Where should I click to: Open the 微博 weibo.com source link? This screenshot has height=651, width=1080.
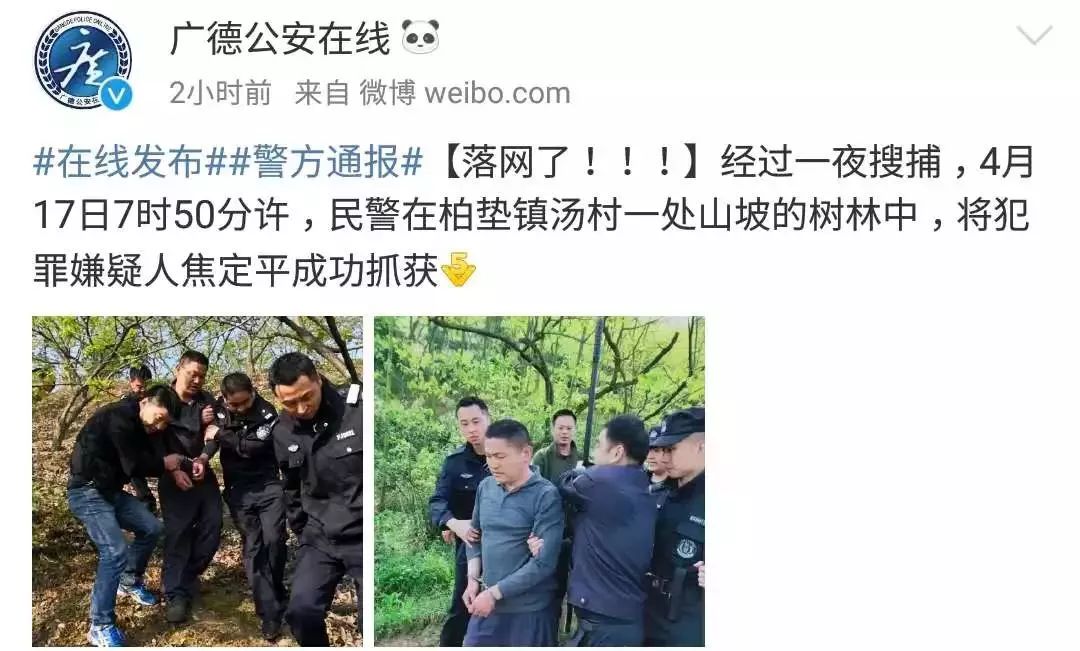pos(465,93)
